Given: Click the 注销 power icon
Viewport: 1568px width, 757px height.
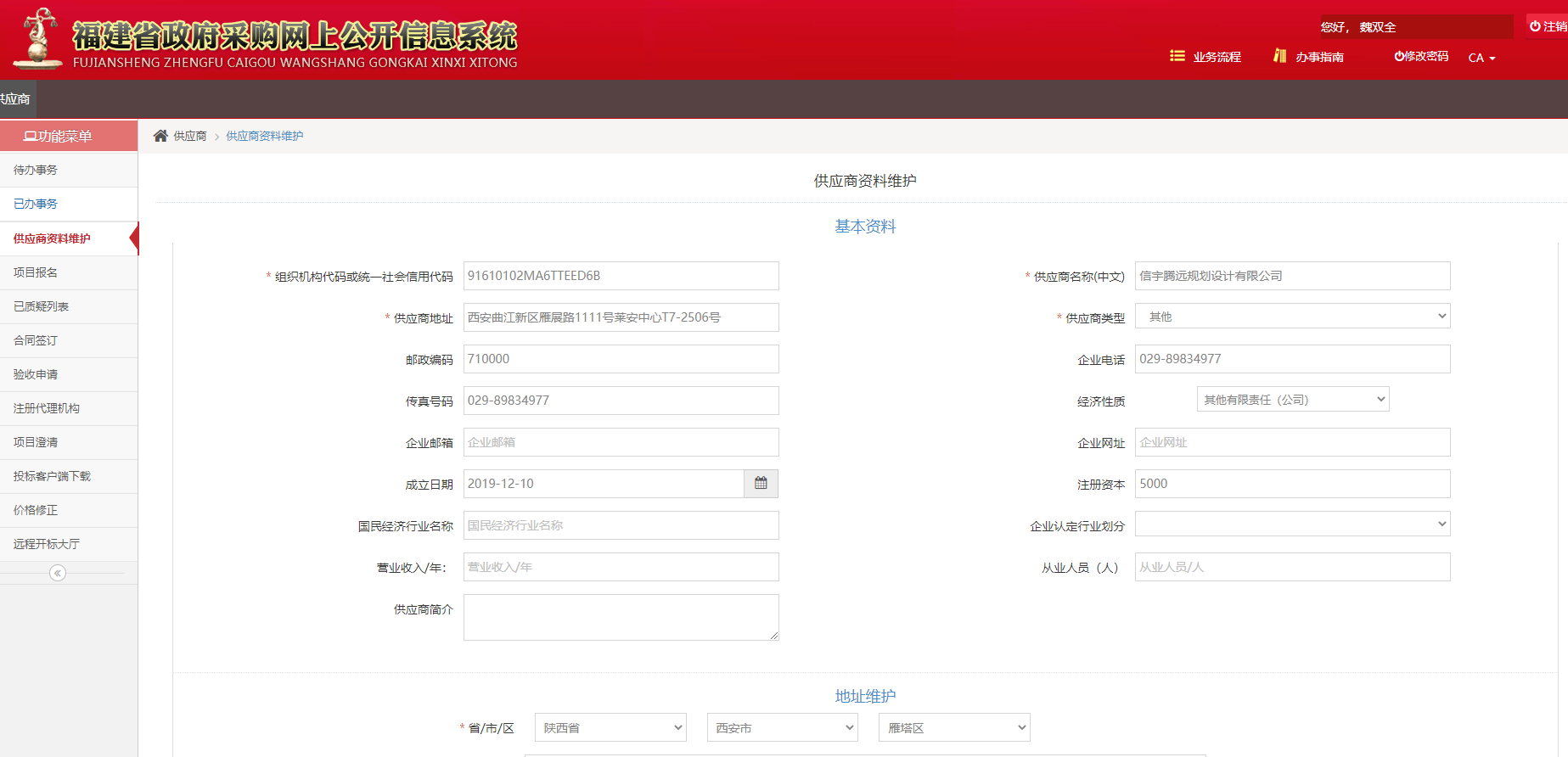Looking at the screenshot, I should [x=1535, y=26].
